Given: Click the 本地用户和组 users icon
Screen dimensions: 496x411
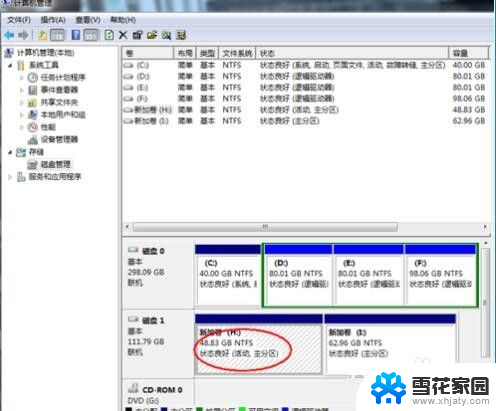Looking at the screenshot, I should click(33, 115).
